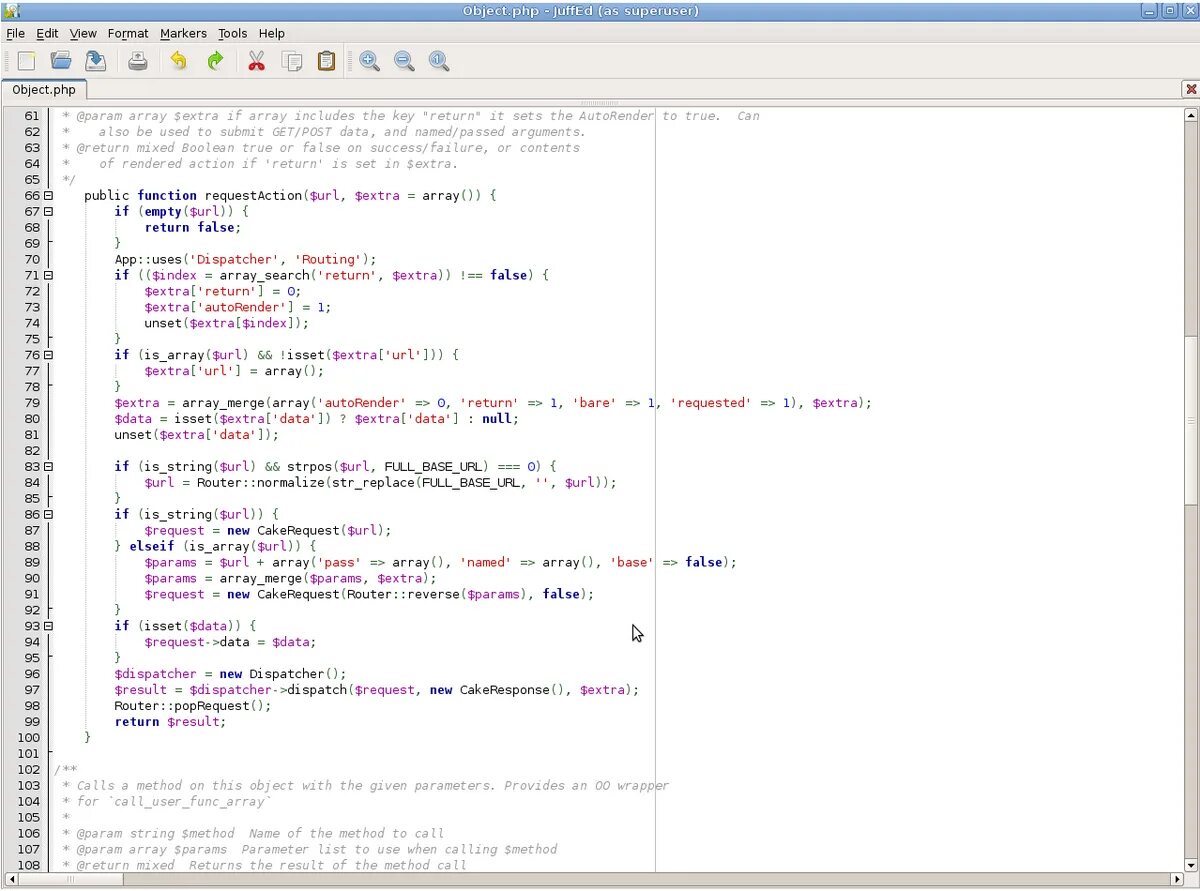This screenshot has height=891, width=1200.
Task: Open the Tools menu
Action: point(232,33)
